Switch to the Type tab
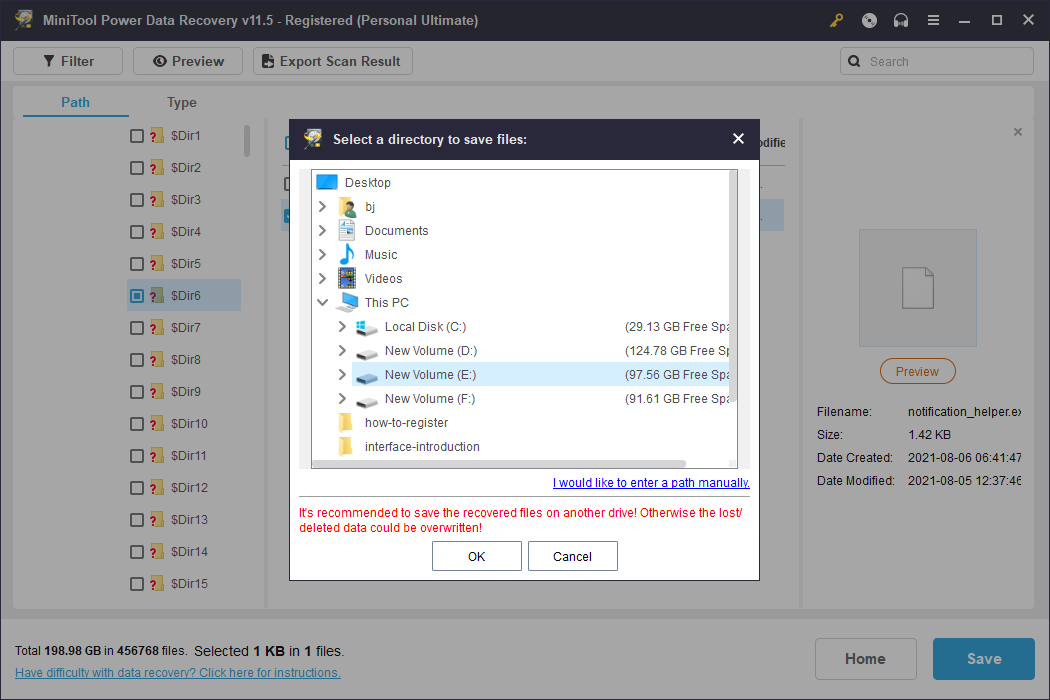Viewport: 1050px width, 700px height. tap(181, 102)
